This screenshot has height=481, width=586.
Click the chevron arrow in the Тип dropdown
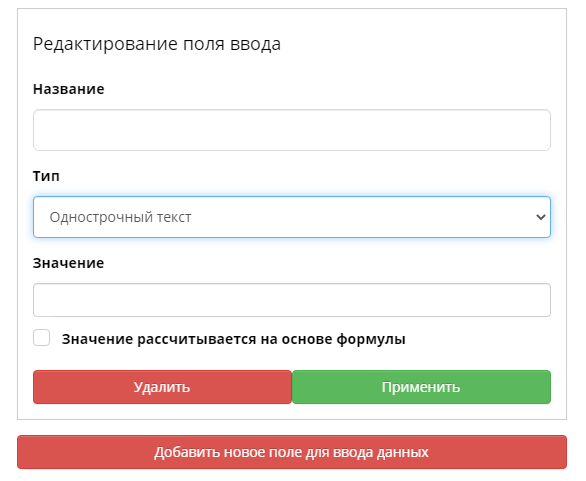tap(540, 217)
